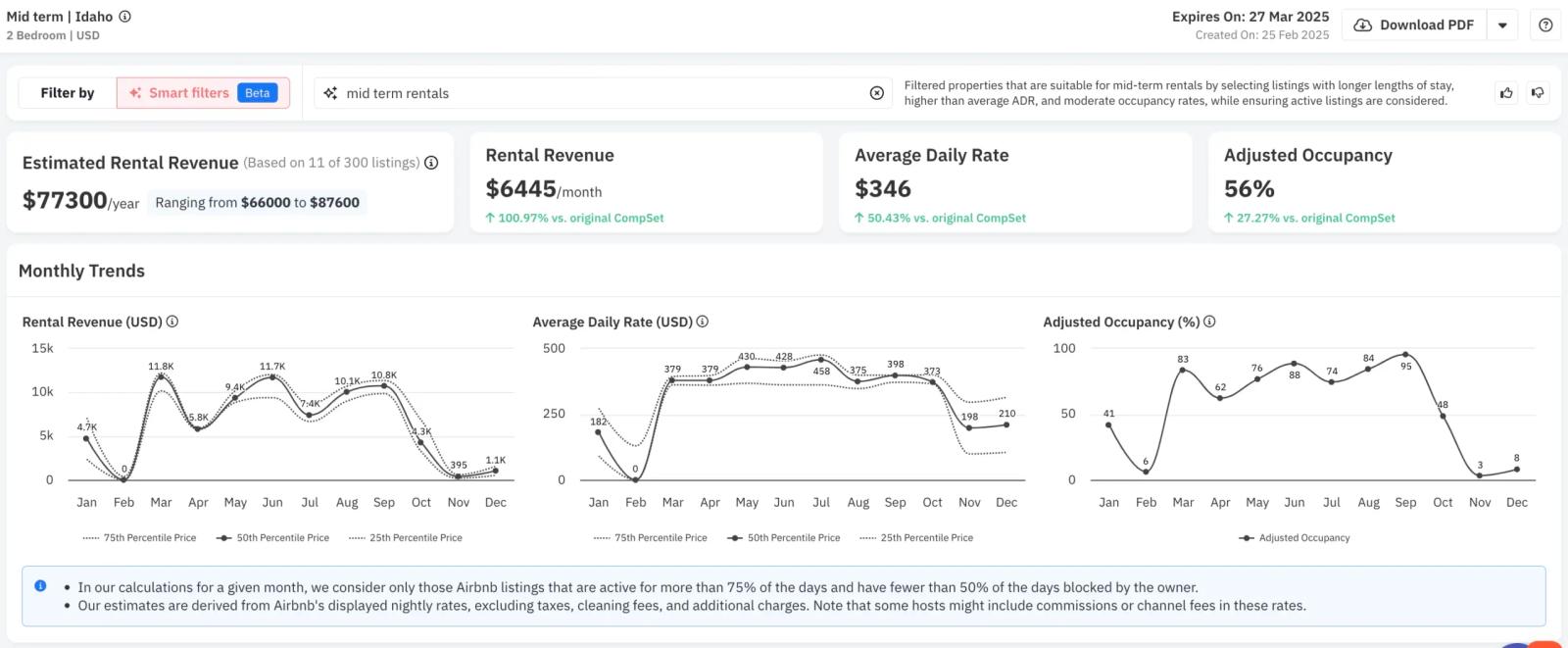Click the Expires On: 27 Mar 2025 text

(1250, 17)
